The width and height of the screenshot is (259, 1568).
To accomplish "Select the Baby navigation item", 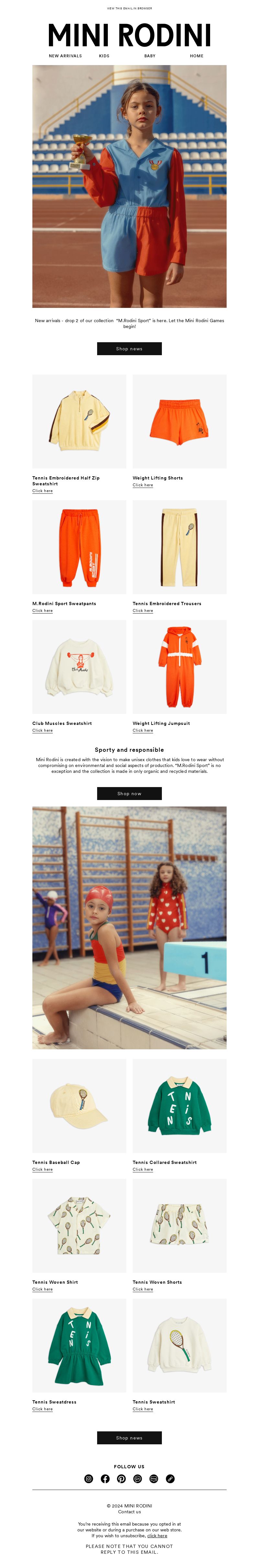I will pos(150,56).
